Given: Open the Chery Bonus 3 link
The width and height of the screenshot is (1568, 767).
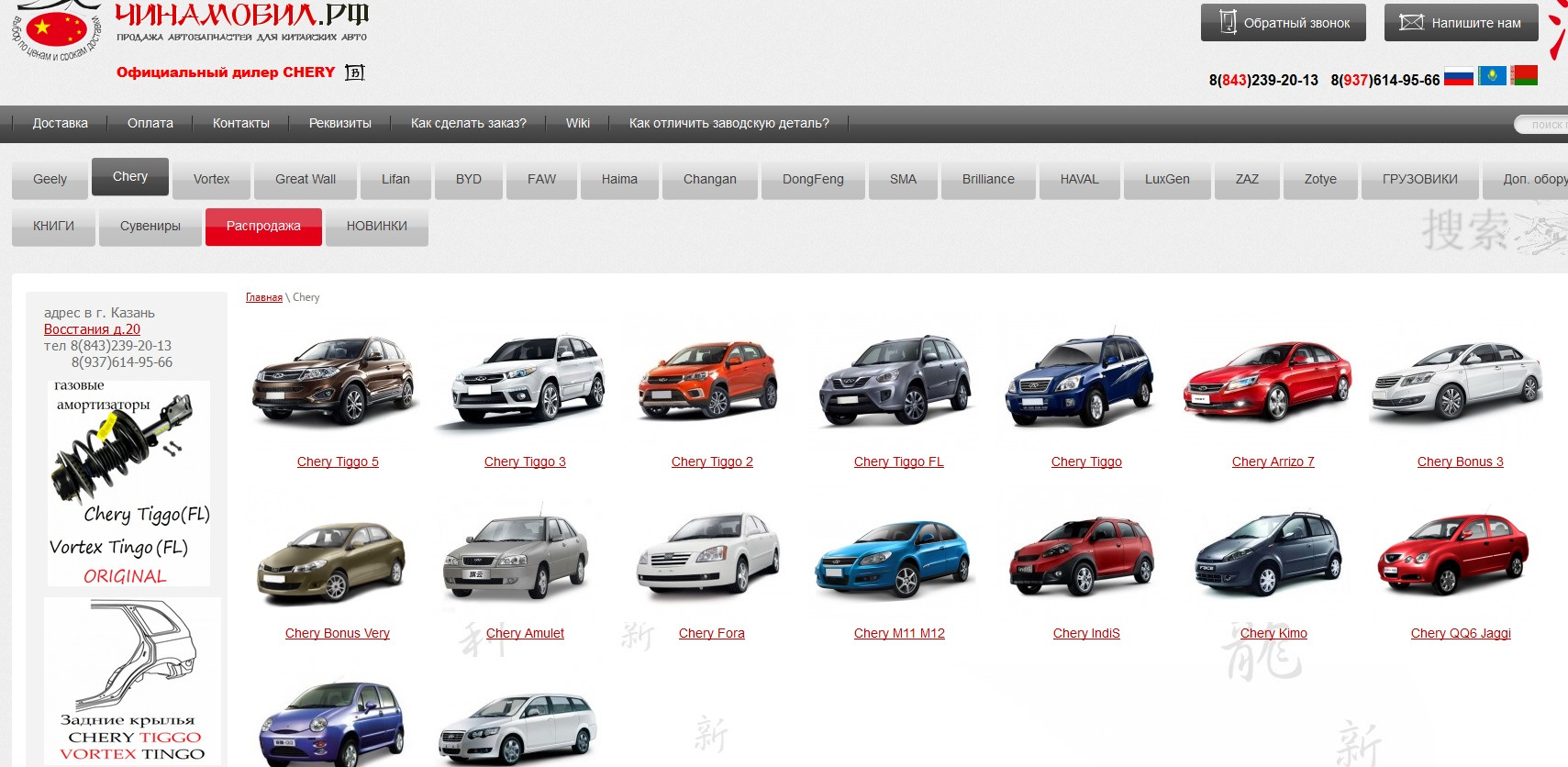Looking at the screenshot, I should [1461, 461].
